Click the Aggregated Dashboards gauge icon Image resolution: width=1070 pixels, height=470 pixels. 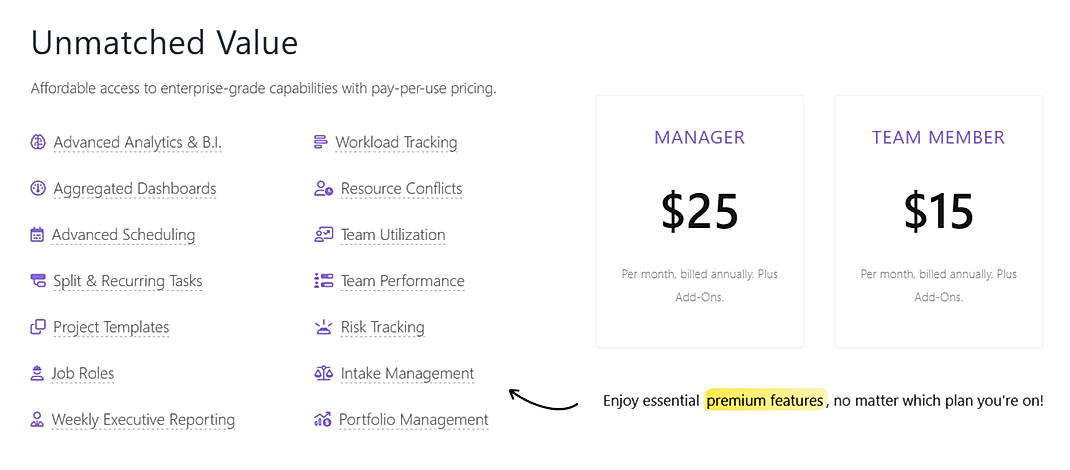(x=38, y=188)
